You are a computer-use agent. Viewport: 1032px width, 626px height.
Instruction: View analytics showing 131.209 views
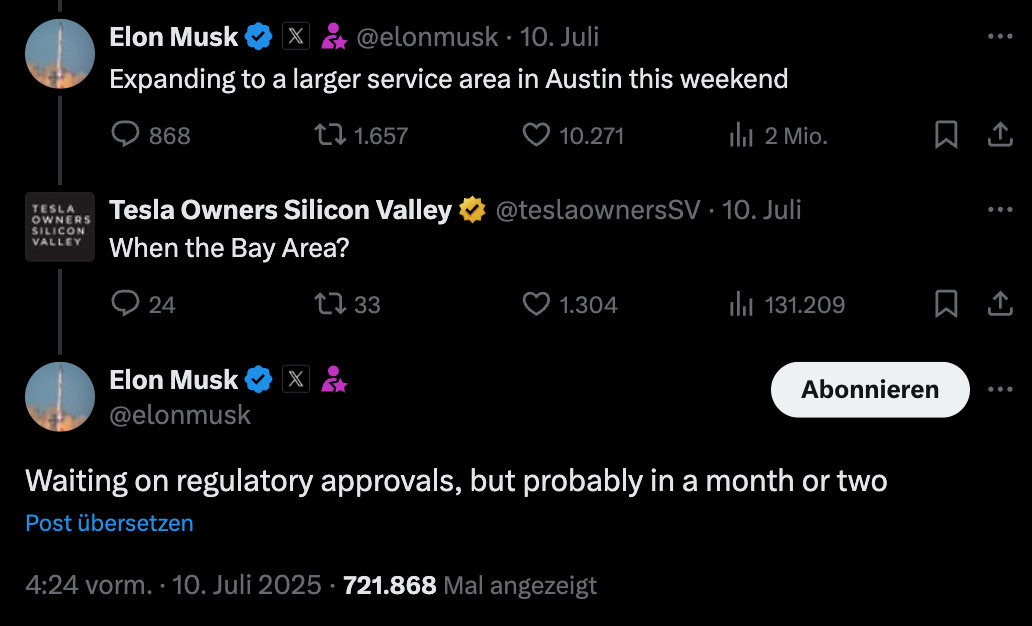[x=787, y=303]
